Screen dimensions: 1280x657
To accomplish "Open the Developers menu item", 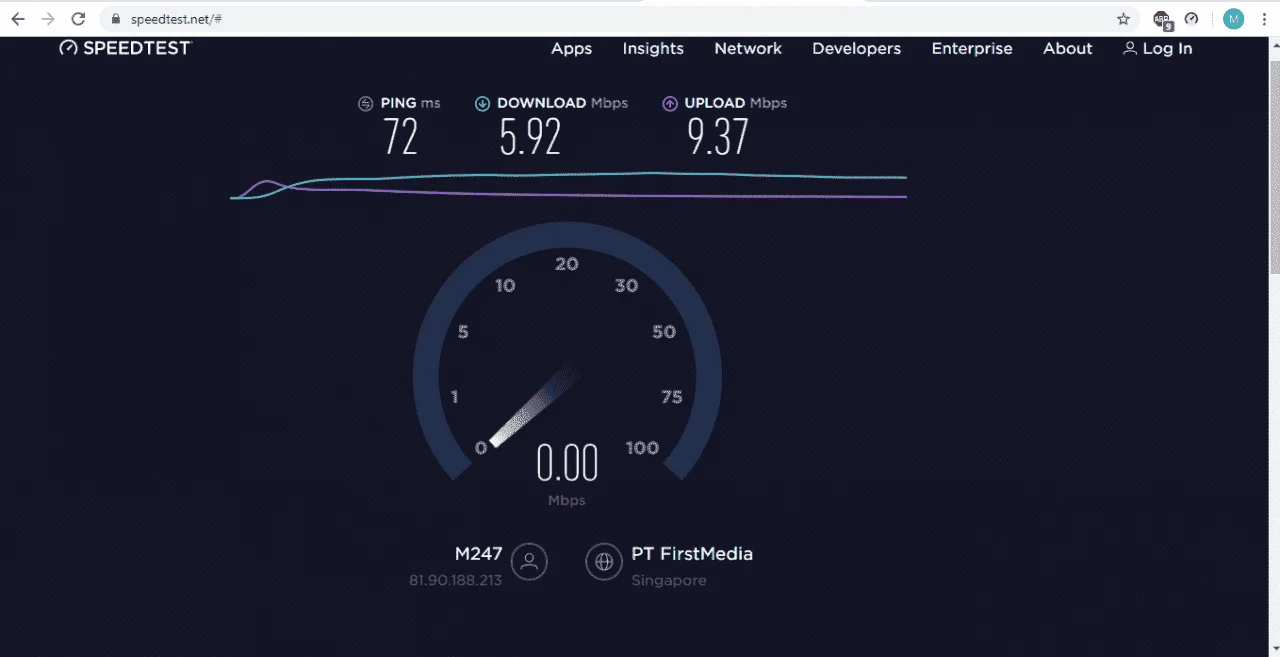I will pyautogui.click(x=856, y=48).
